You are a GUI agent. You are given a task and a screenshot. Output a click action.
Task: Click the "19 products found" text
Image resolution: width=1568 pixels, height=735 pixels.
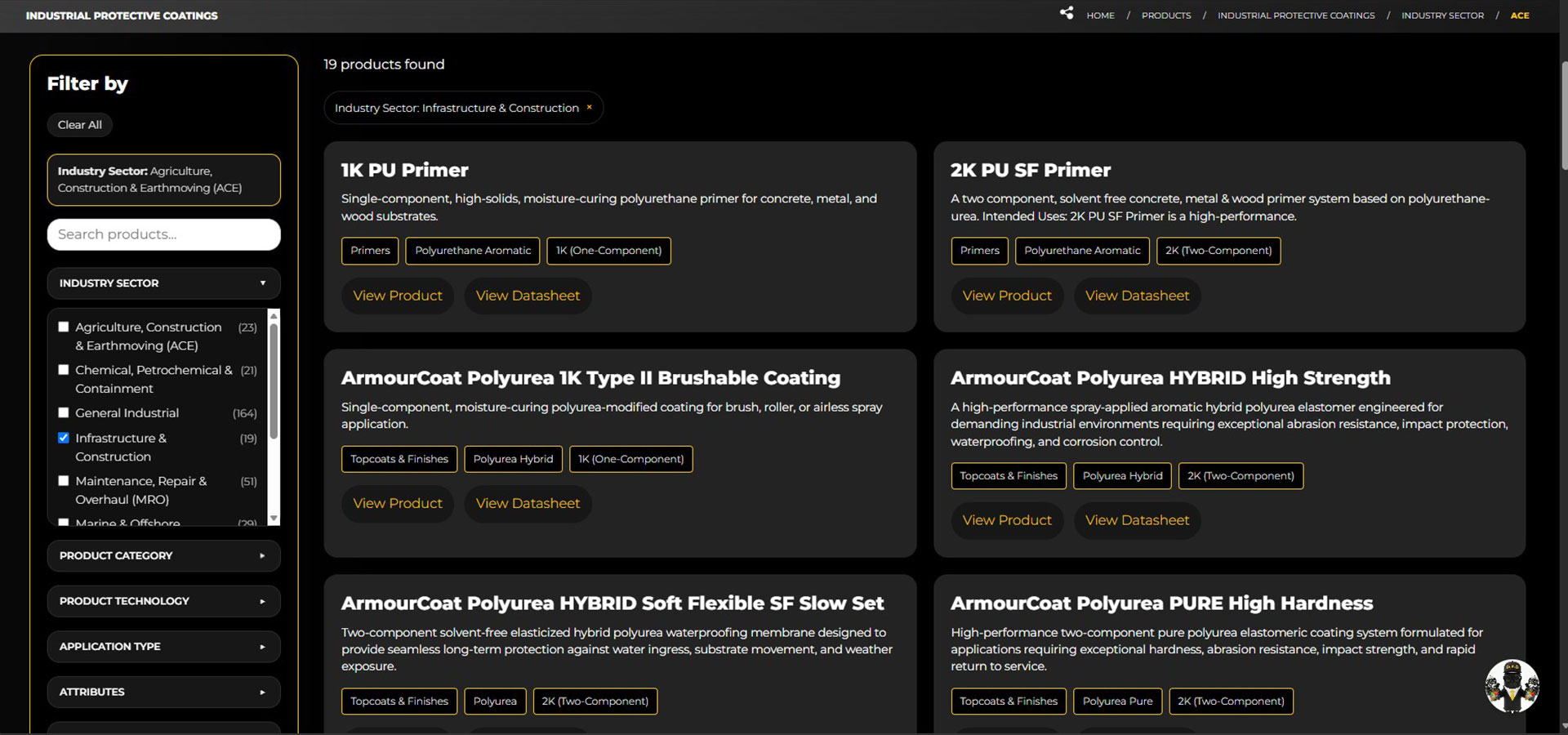[x=384, y=65]
